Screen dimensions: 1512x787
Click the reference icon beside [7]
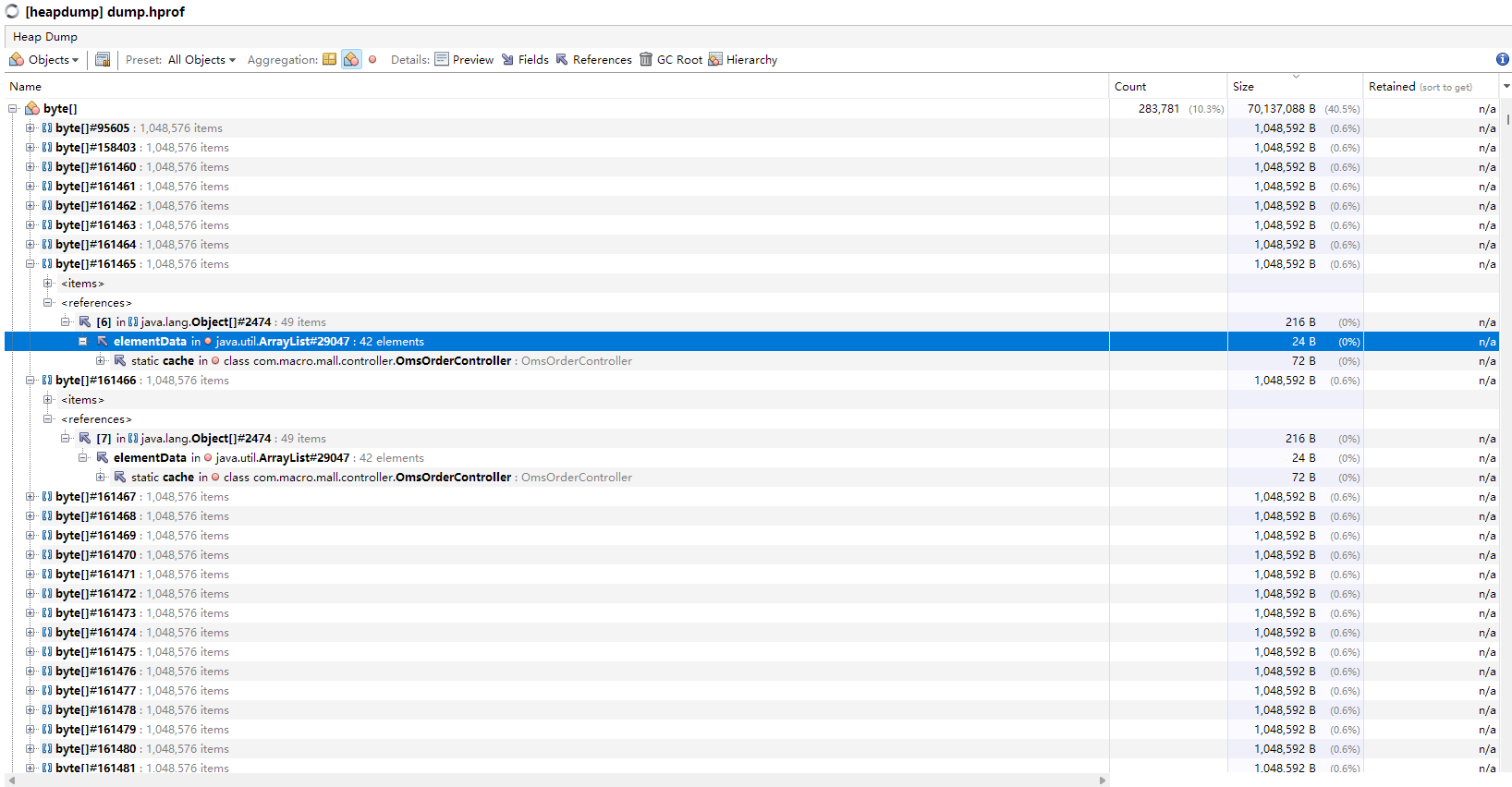point(85,438)
